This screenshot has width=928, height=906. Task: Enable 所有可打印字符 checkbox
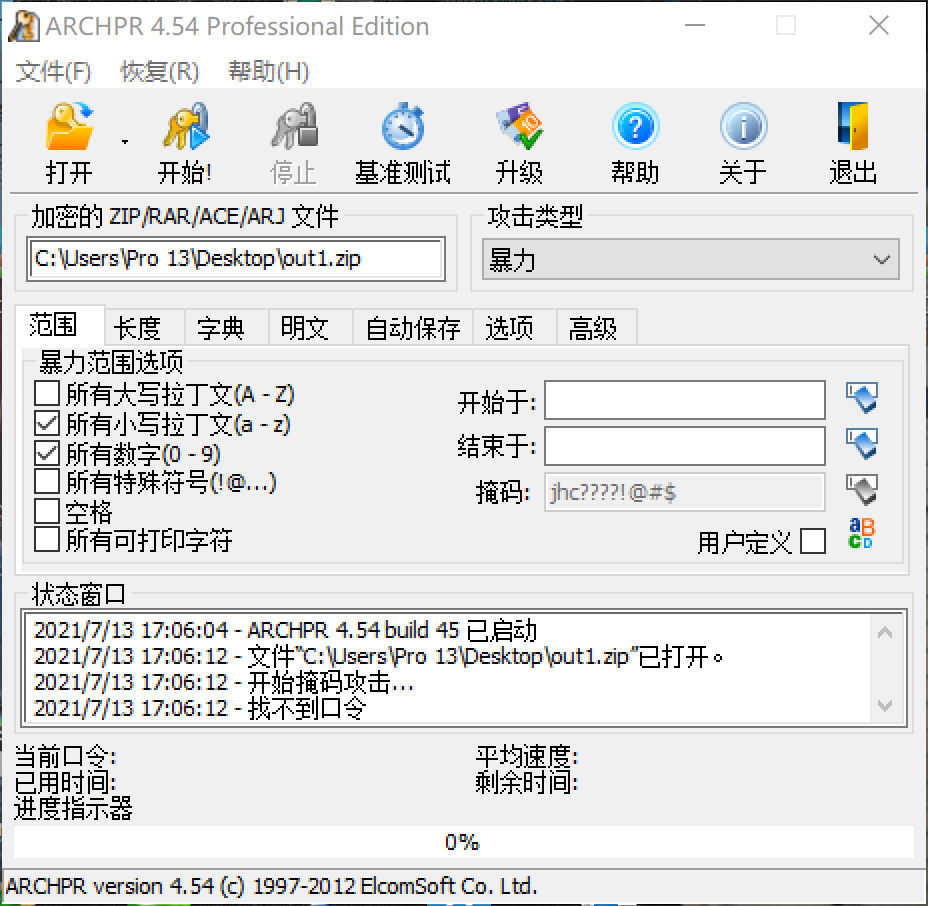click(x=47, y=539)
